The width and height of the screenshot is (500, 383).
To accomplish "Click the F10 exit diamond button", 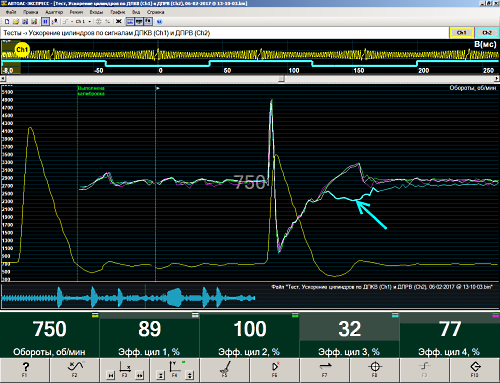I will 475,370.
